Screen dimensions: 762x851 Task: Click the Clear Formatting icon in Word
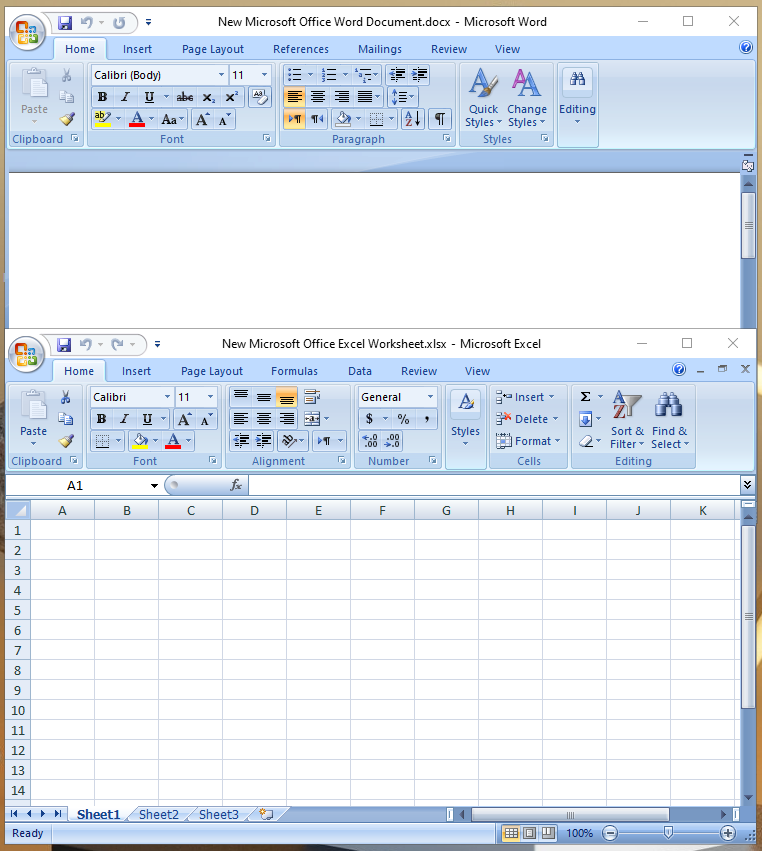tap(260, 97)
